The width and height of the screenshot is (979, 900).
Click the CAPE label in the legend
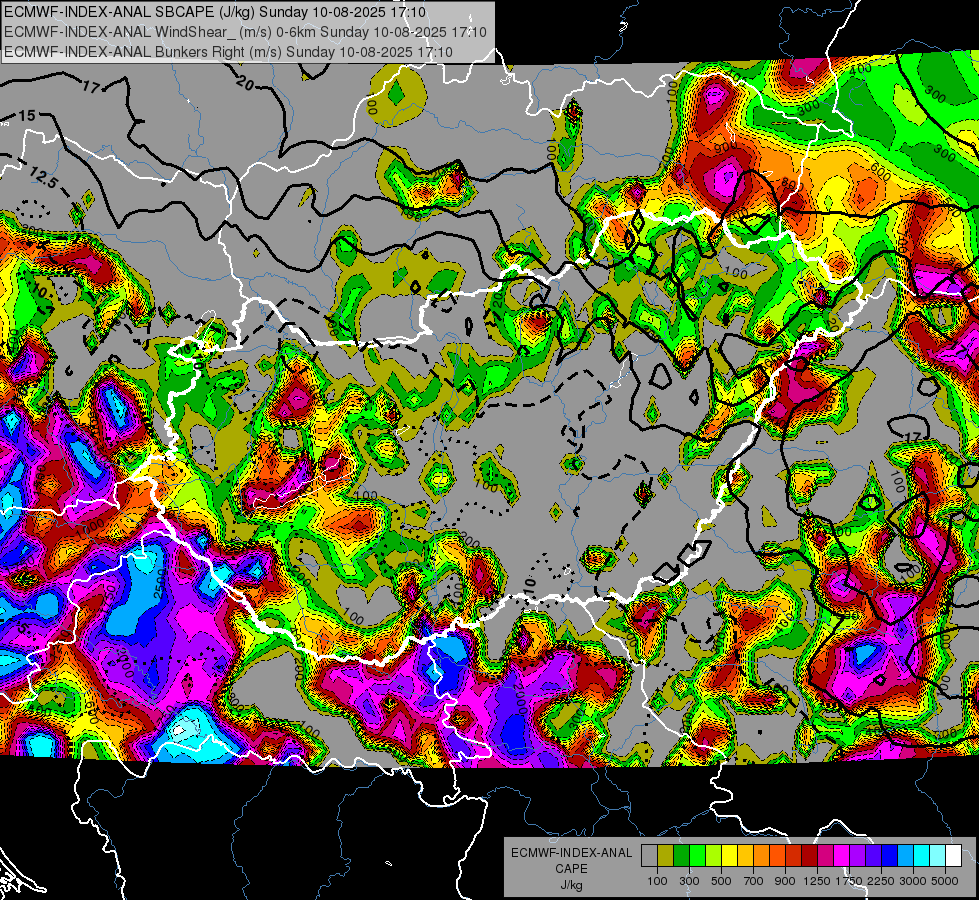pyautogui.click(x=571, y=869)
